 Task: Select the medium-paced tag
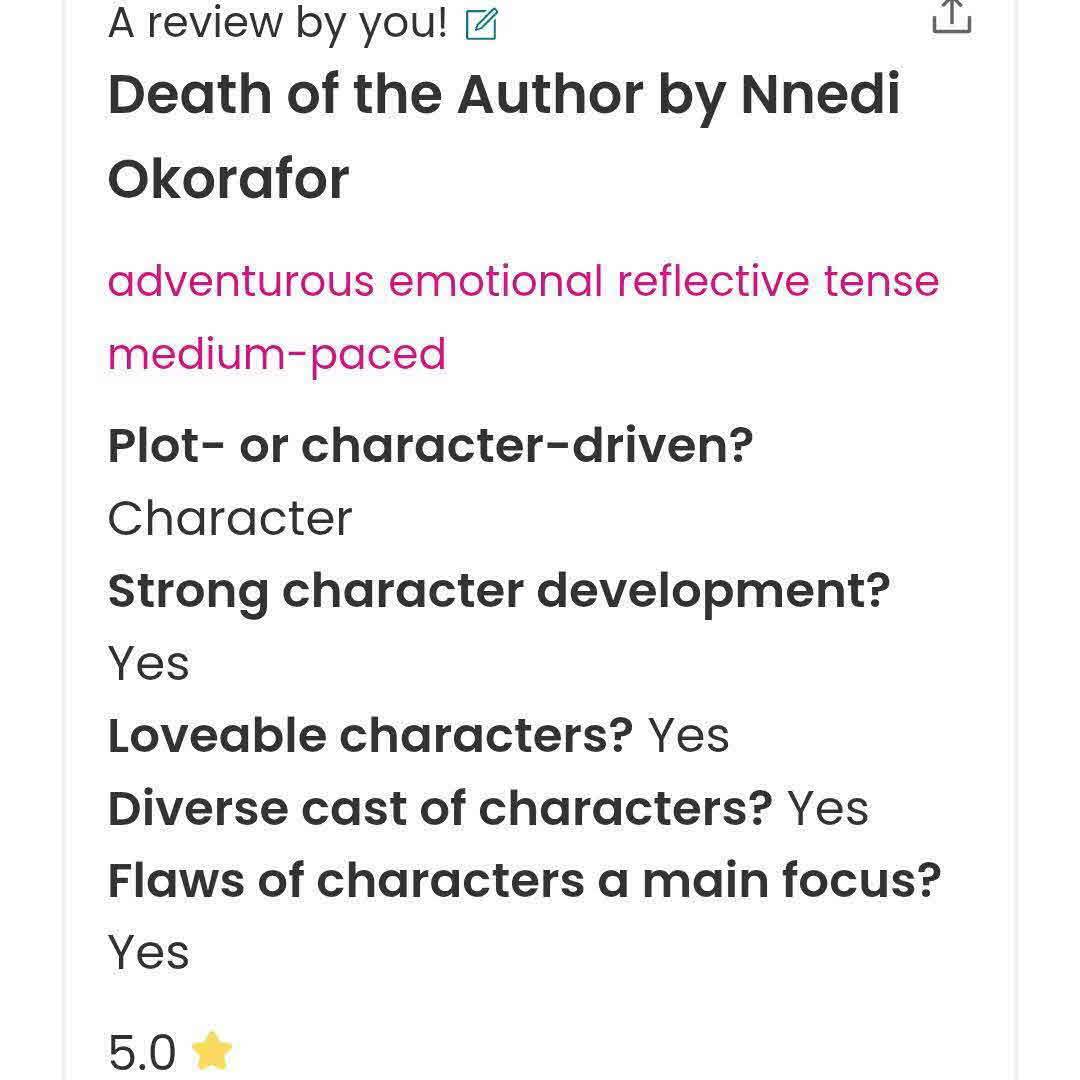pyautogui.click(x=277, y=355)
